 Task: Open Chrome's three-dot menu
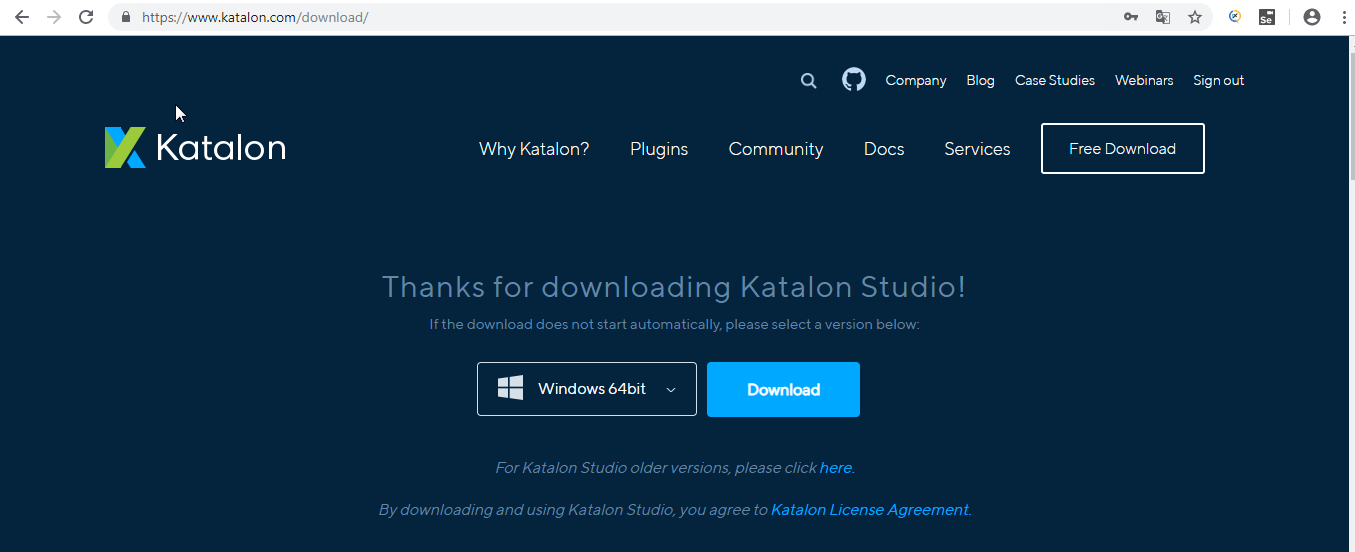click(1343, 17)
